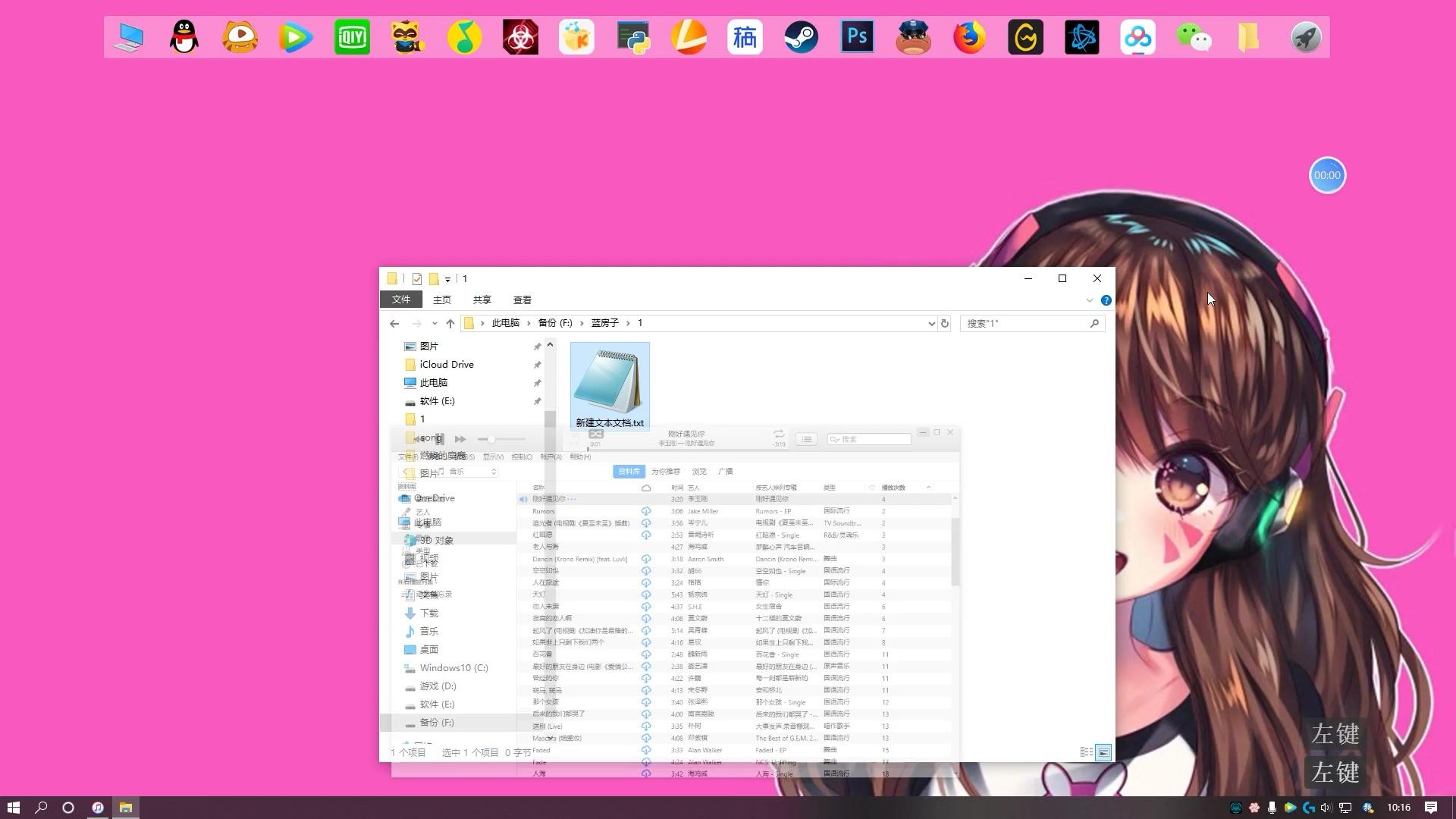
Task: Open the notification center on the taskbar
Action: 1431,808
